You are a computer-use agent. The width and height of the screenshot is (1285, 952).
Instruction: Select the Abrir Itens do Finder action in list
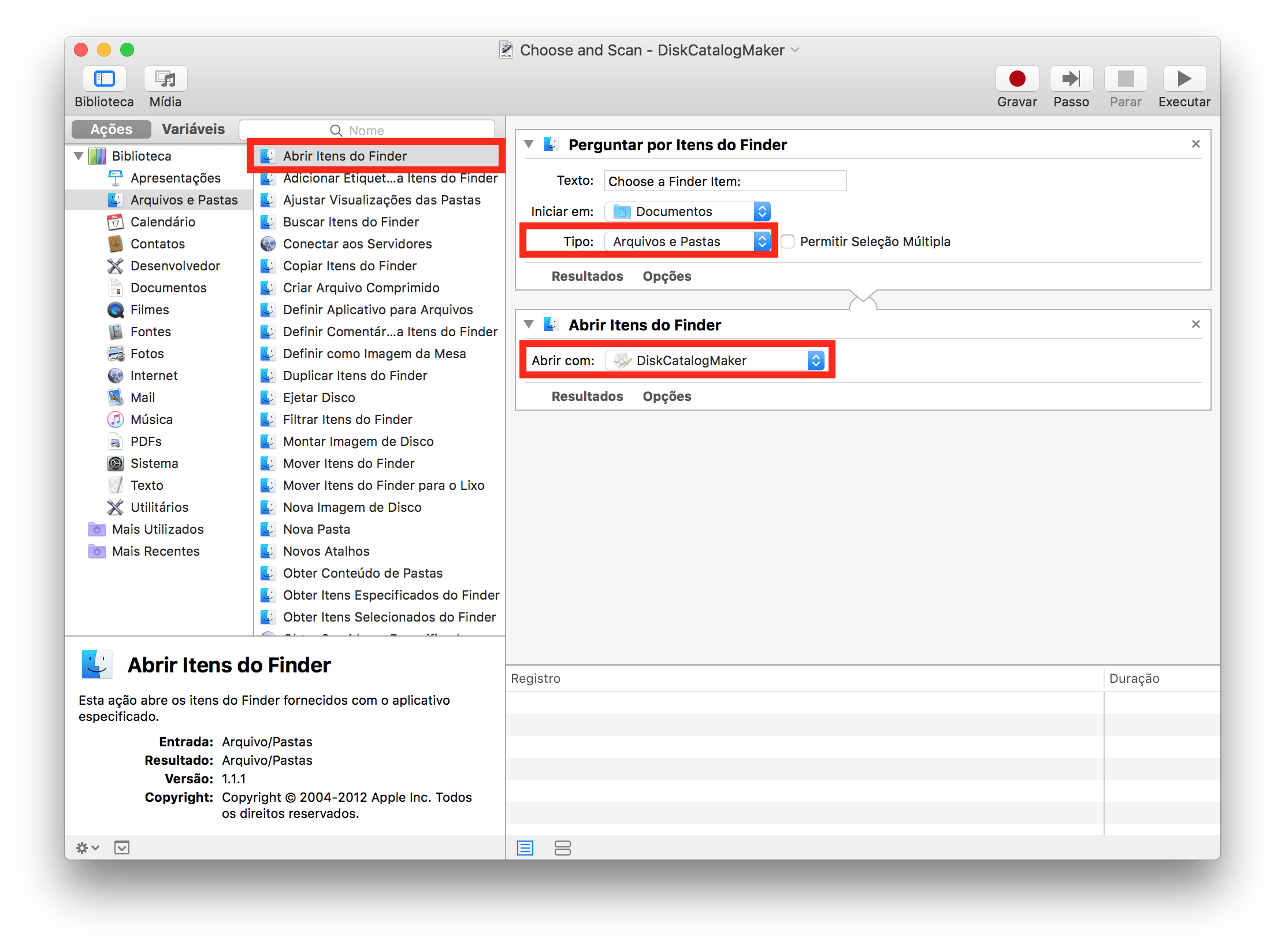377,156
